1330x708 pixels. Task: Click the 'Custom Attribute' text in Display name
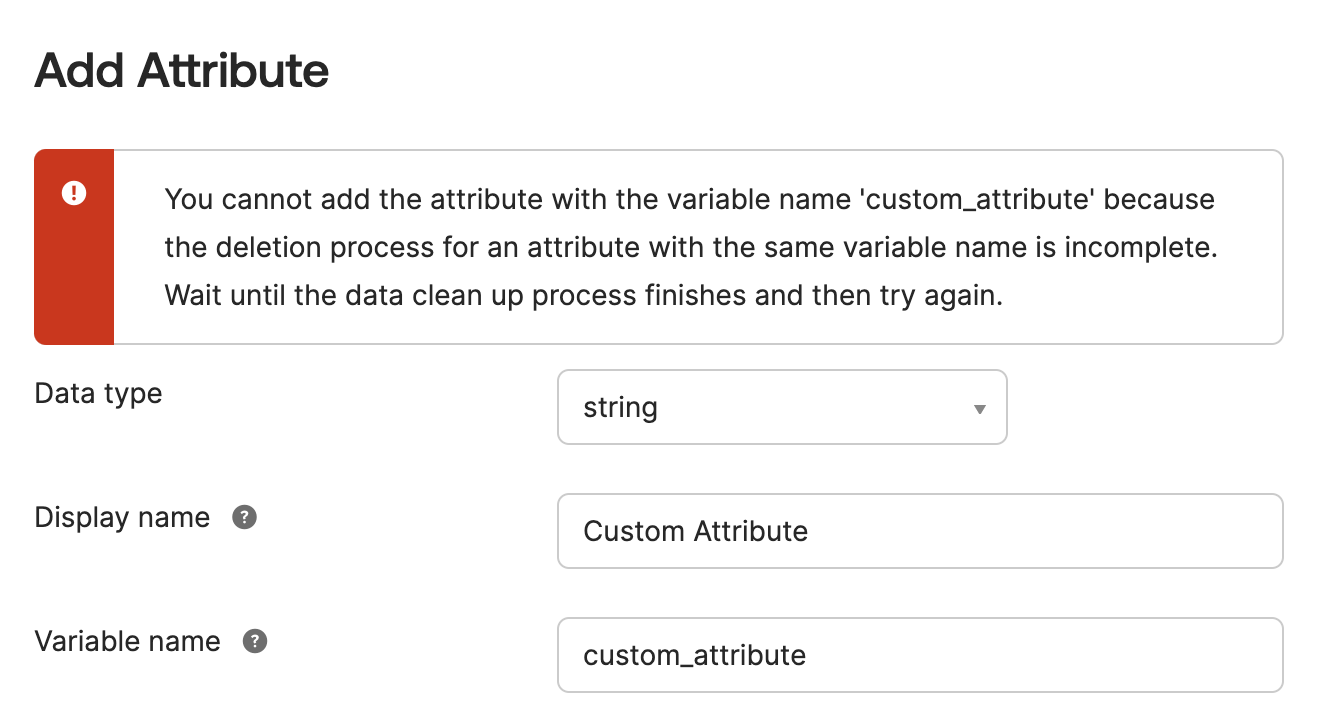click(x=695, y=531)
